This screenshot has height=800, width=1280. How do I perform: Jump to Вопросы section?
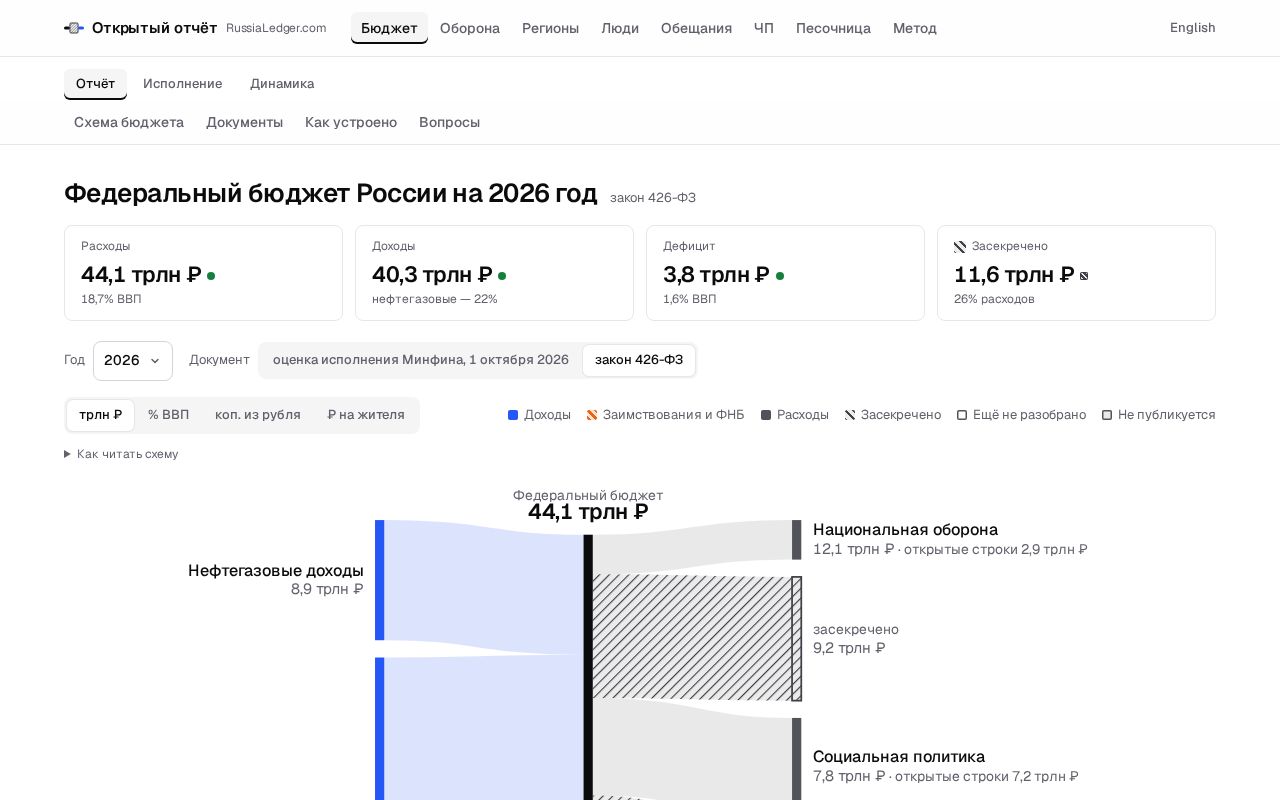(x=450, y=122)
